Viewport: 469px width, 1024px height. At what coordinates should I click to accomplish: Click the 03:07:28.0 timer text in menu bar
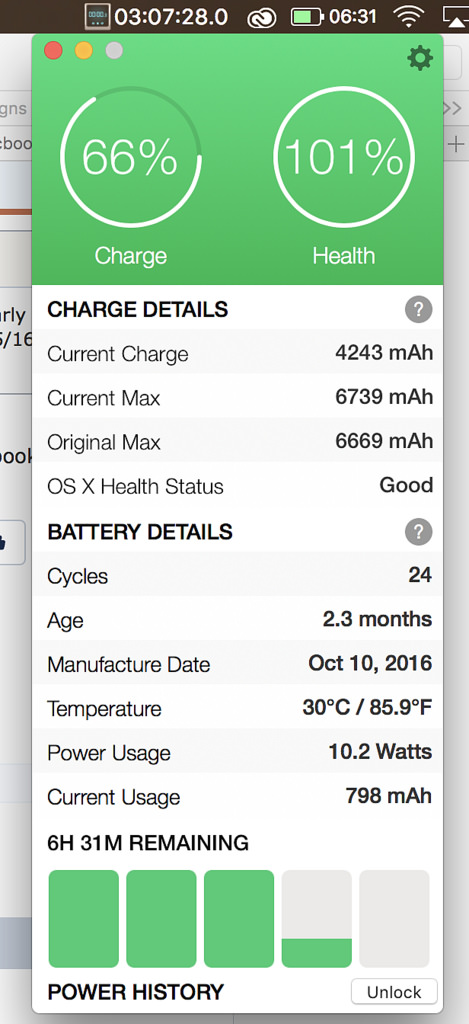[x=171, y=16]
